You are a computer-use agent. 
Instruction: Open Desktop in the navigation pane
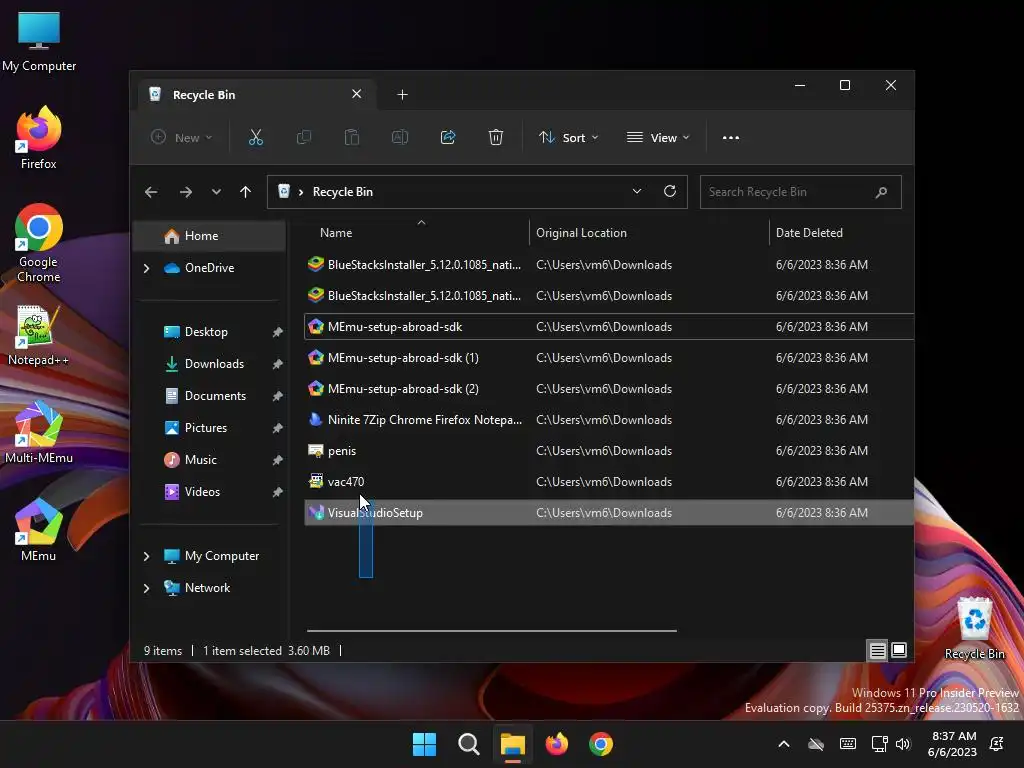coord(206,332)
